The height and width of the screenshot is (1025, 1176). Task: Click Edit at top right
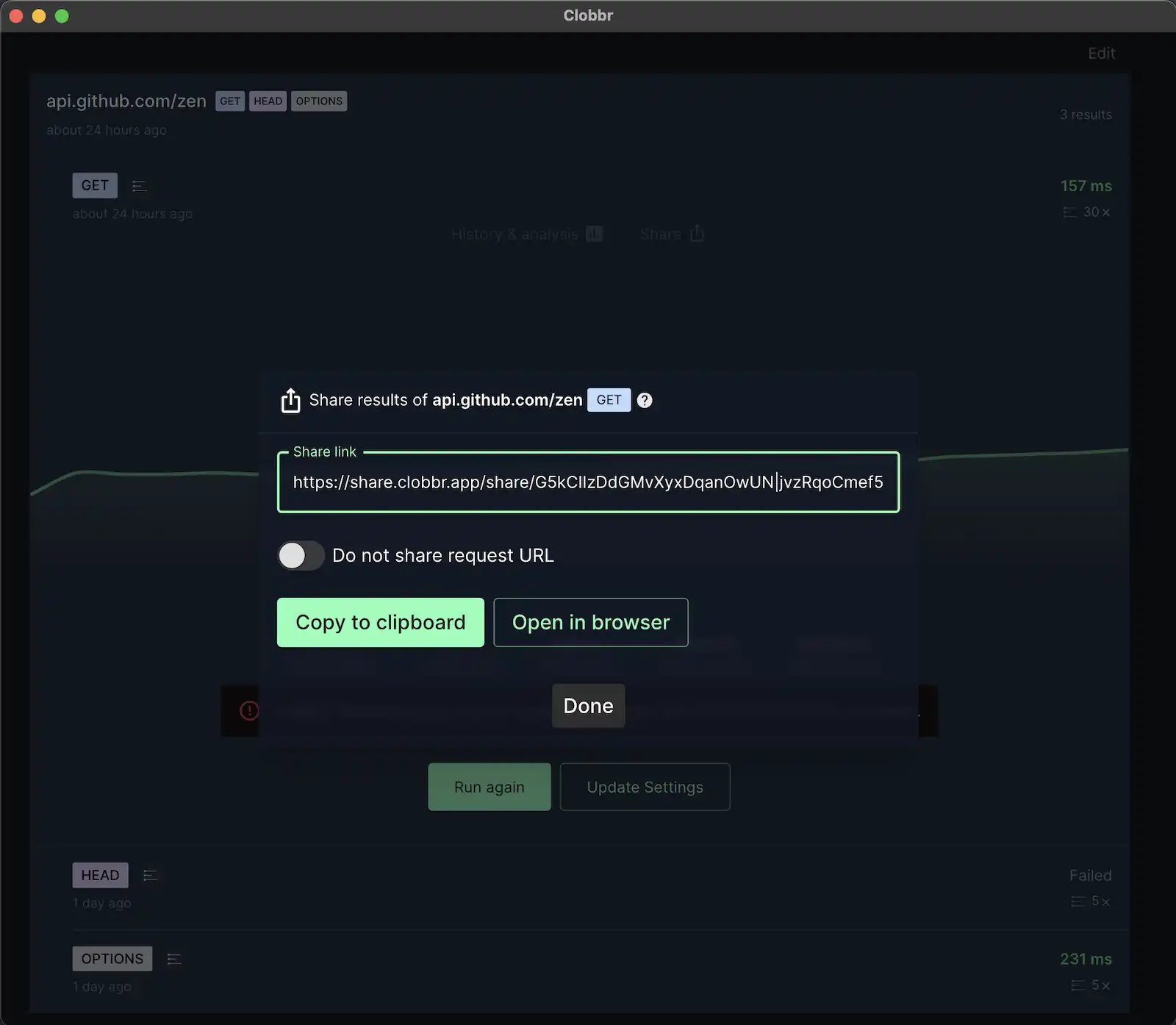(1101, 53)
